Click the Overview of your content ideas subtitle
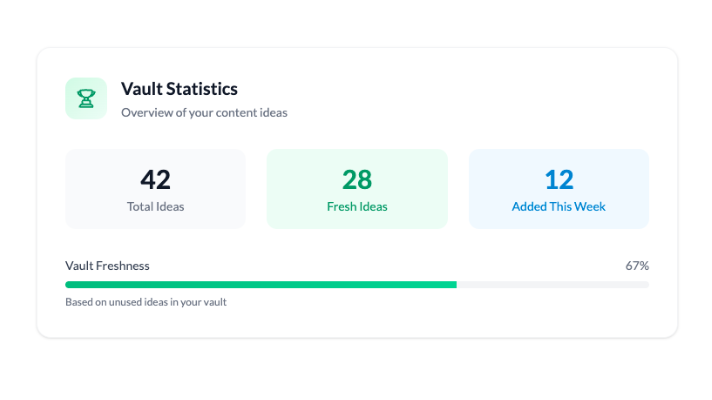The height and width of the screenshot is (400, 712). [x=204, y=113]
